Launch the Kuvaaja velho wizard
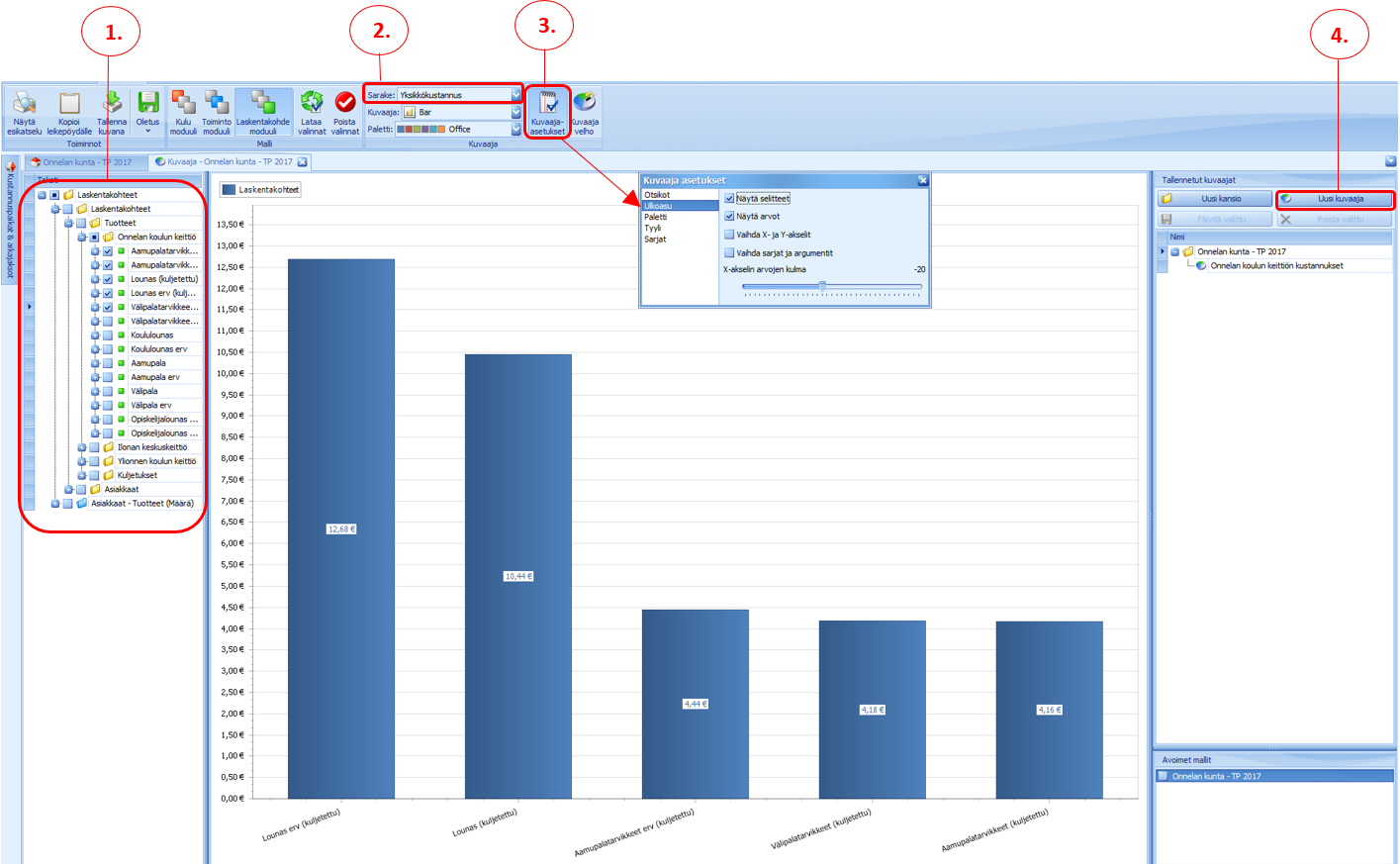Viewport: 1400px width, 864px height. pyautogui.click(x=585, y=113)
